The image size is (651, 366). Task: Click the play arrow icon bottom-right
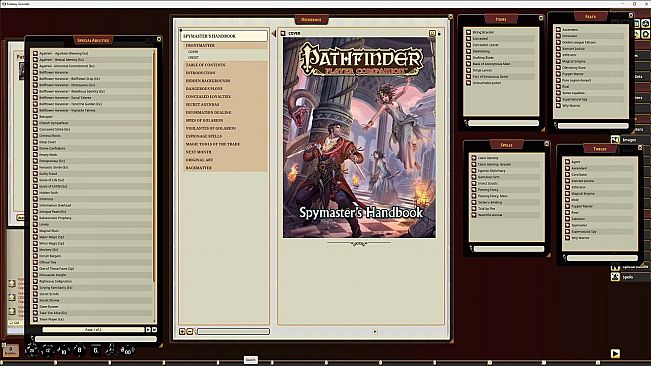point(615,353)
